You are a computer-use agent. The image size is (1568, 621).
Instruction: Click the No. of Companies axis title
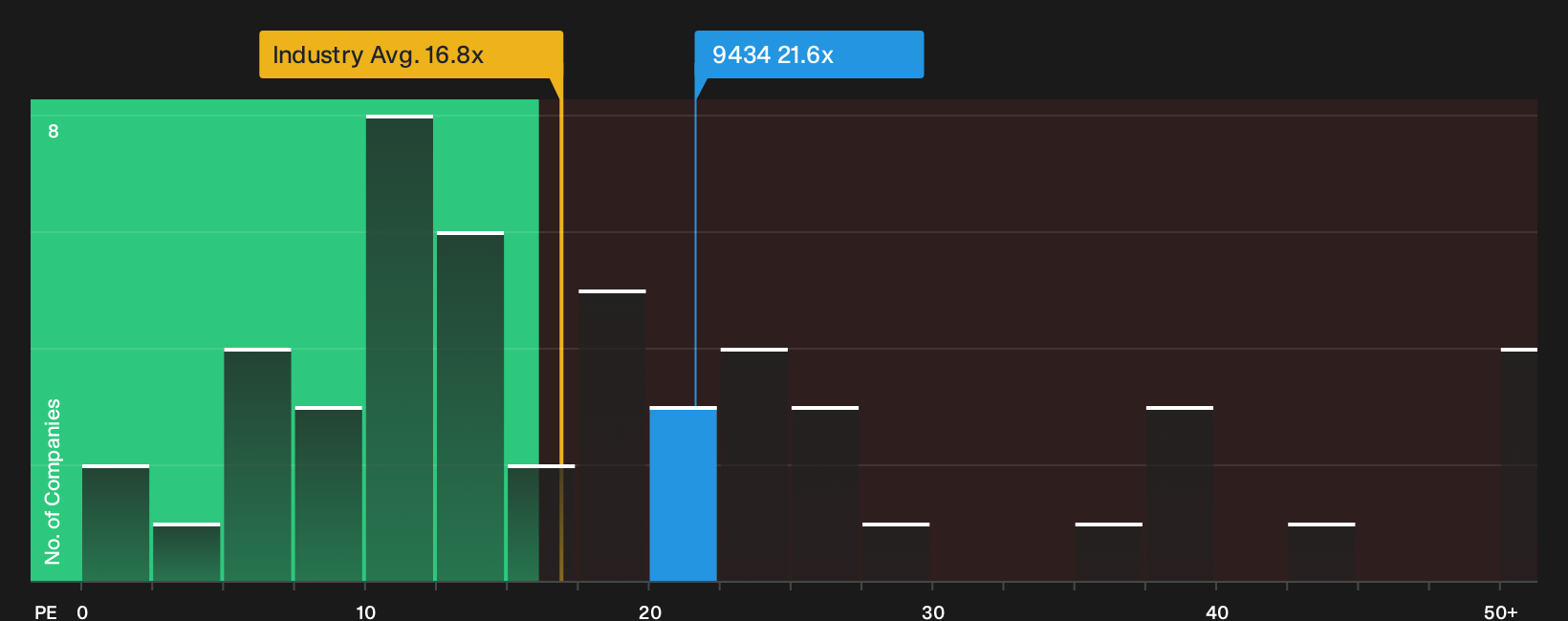coord(53,481)
